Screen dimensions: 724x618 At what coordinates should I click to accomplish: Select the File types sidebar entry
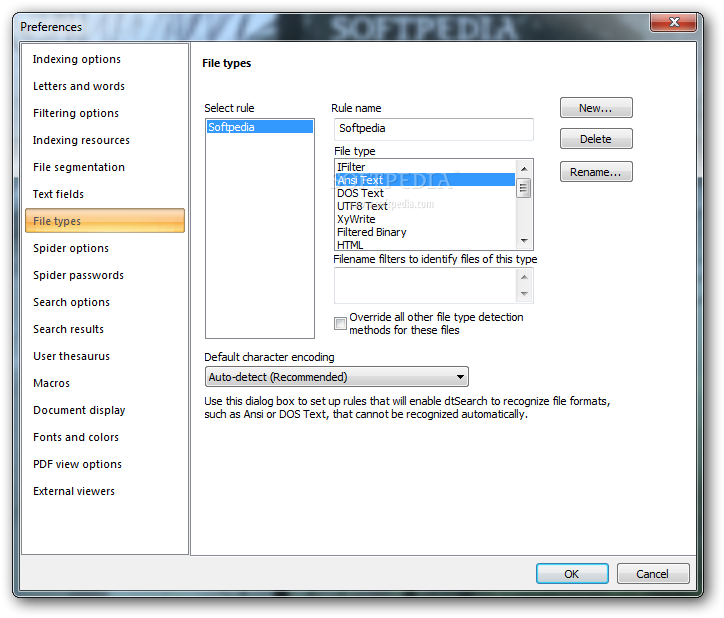pyautogui.click(x=105, y=221)
